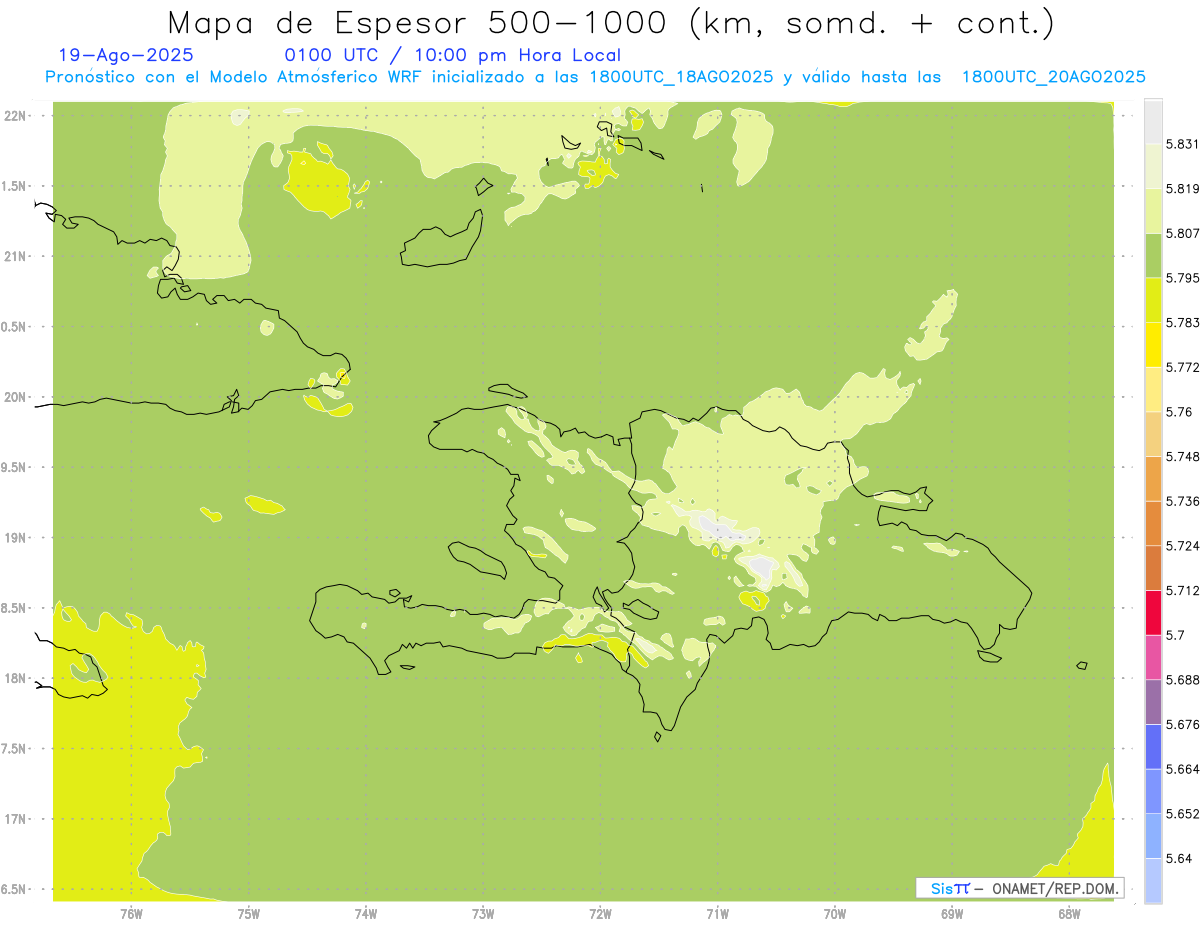Click the '18N' latitude axis label
Image resolution: width=1200 pixels, height=927 pixels.
point(15,678)
